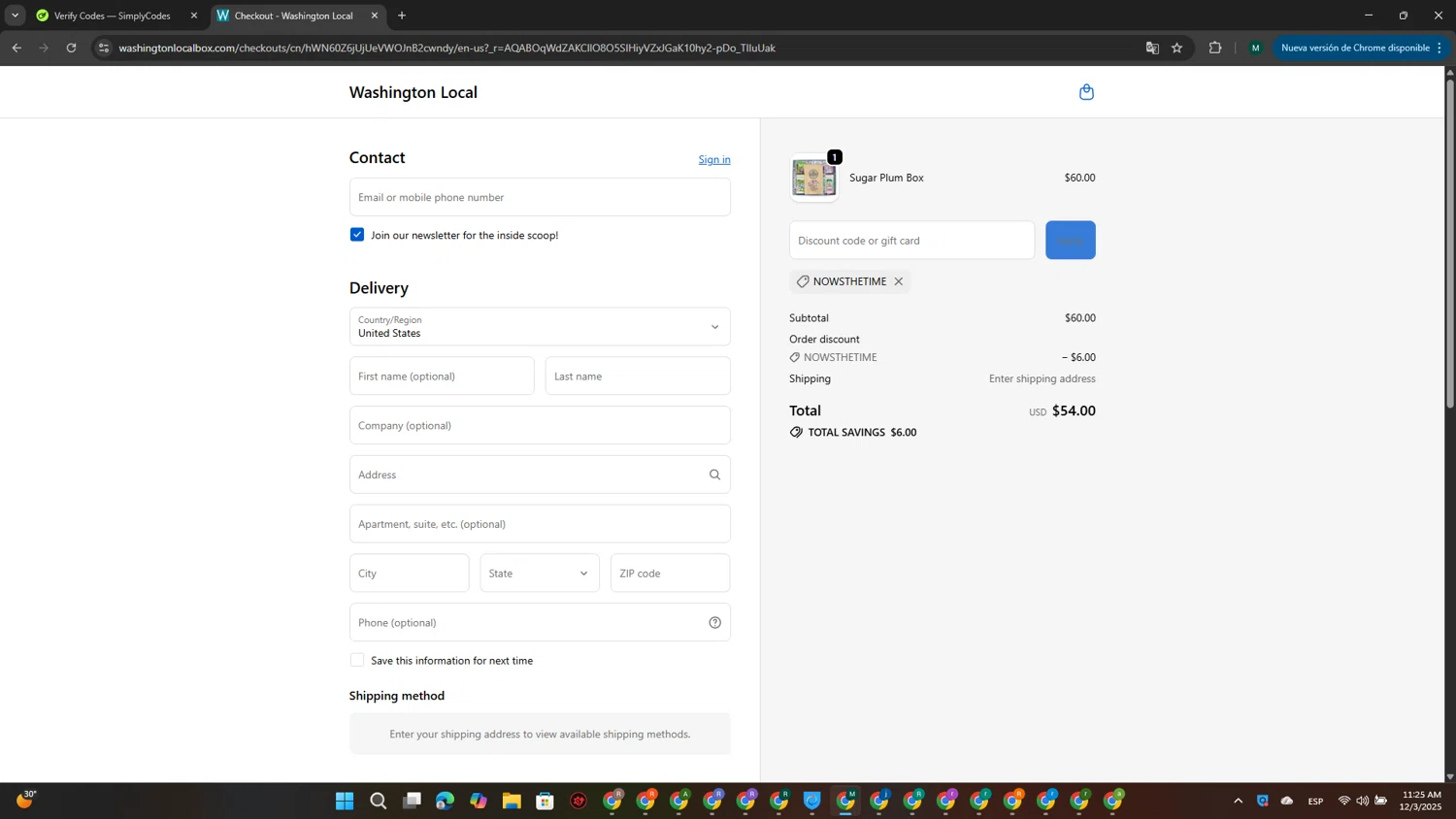
Task: Click the phone field help question icon
Action: tap(714, 623)
